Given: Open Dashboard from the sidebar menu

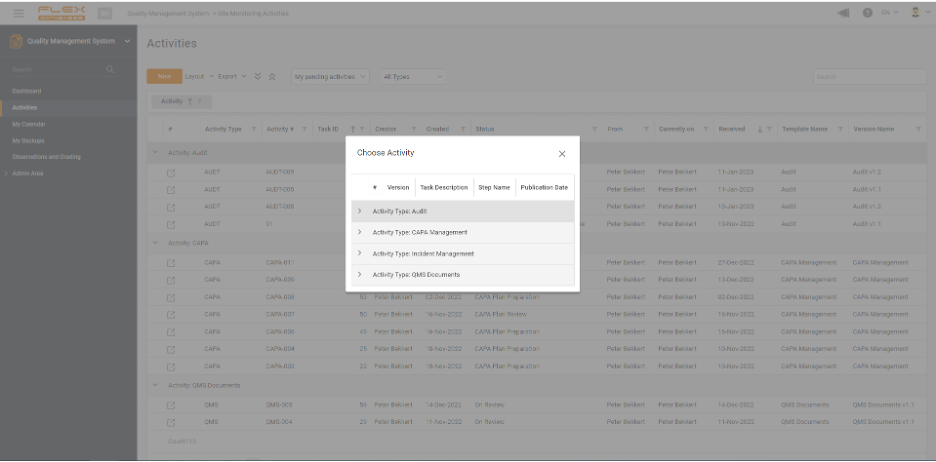Looking at the screenshot, I should pyautogui.click(x=27, y=91).
